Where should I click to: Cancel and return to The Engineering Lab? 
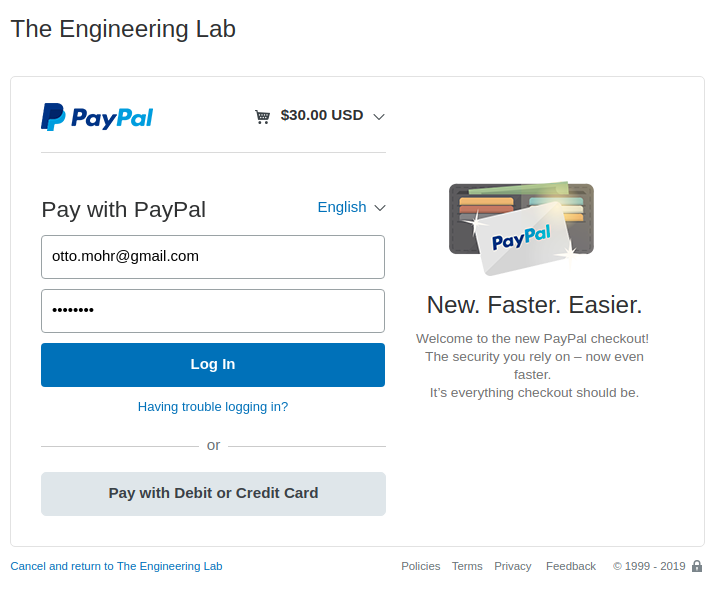pyautogui.click(x=116, y=566)
